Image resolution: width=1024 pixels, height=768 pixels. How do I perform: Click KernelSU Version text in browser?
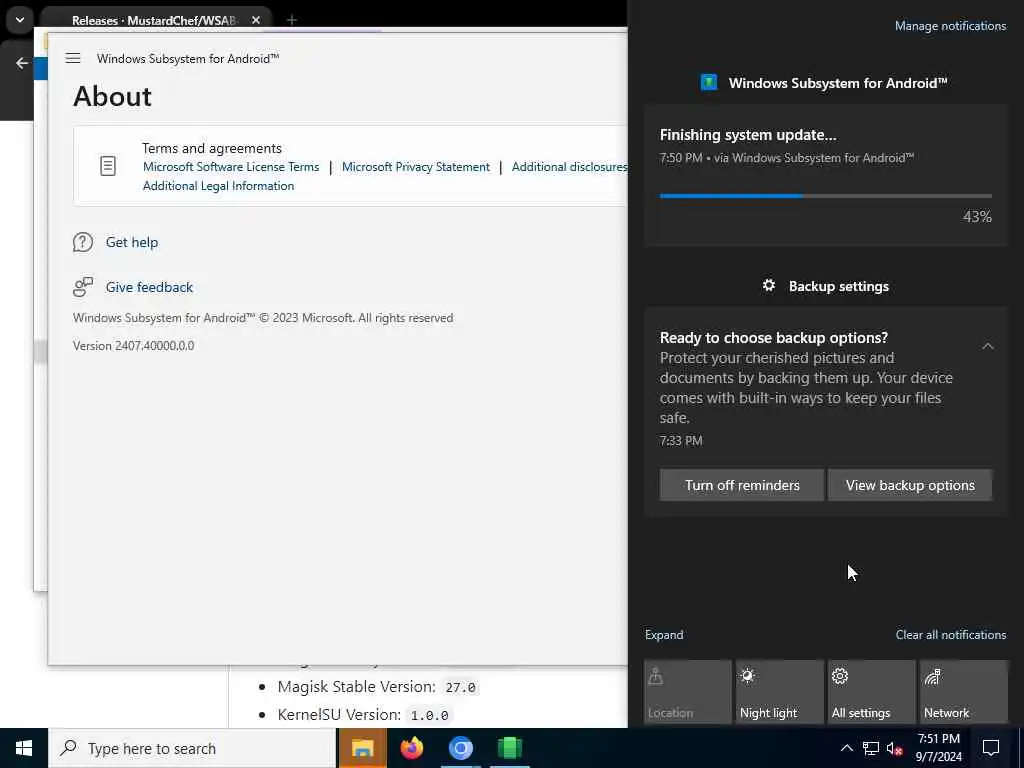pos(339,714)
